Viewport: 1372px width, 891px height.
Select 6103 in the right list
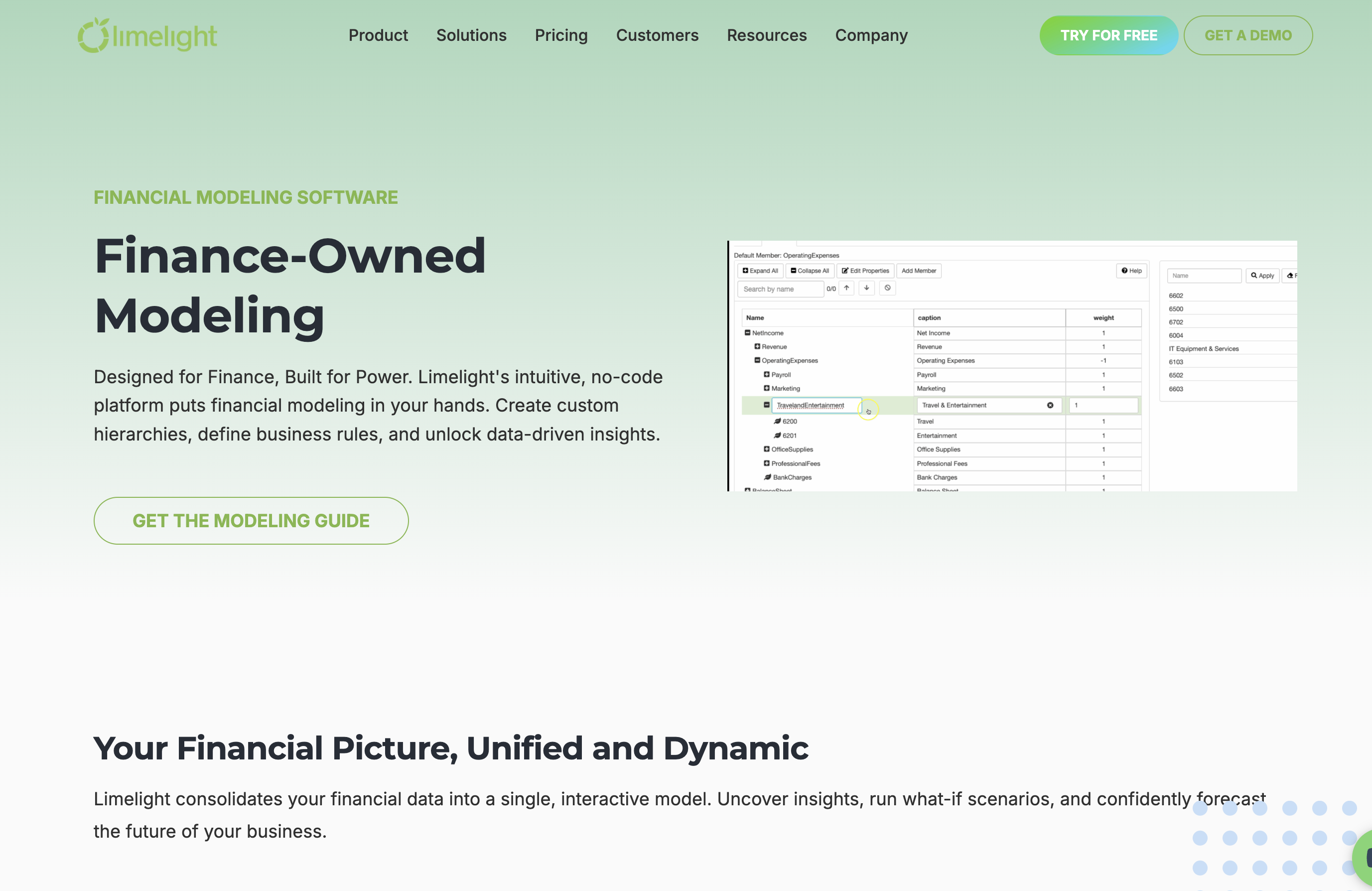[x=1176, y=362]
